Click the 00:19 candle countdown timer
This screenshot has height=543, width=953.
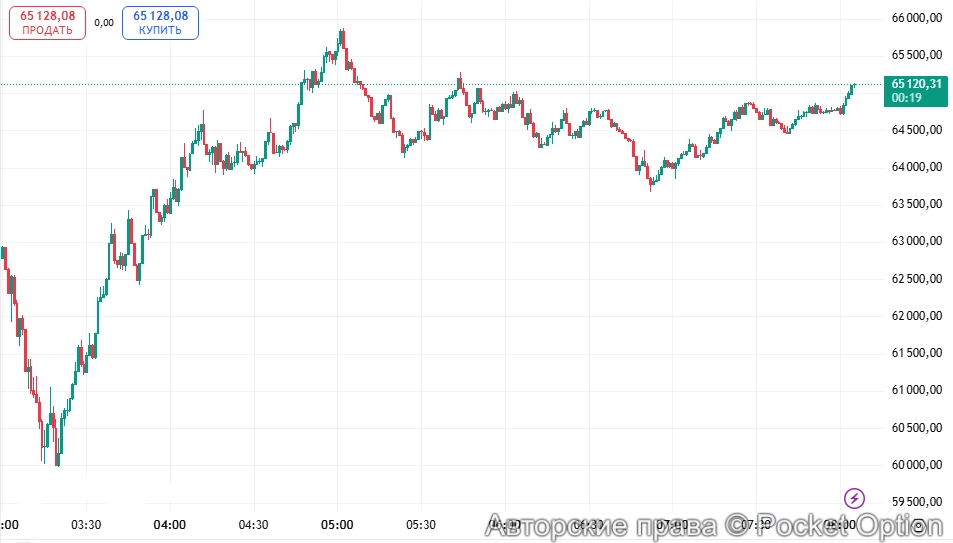point(907,98)
